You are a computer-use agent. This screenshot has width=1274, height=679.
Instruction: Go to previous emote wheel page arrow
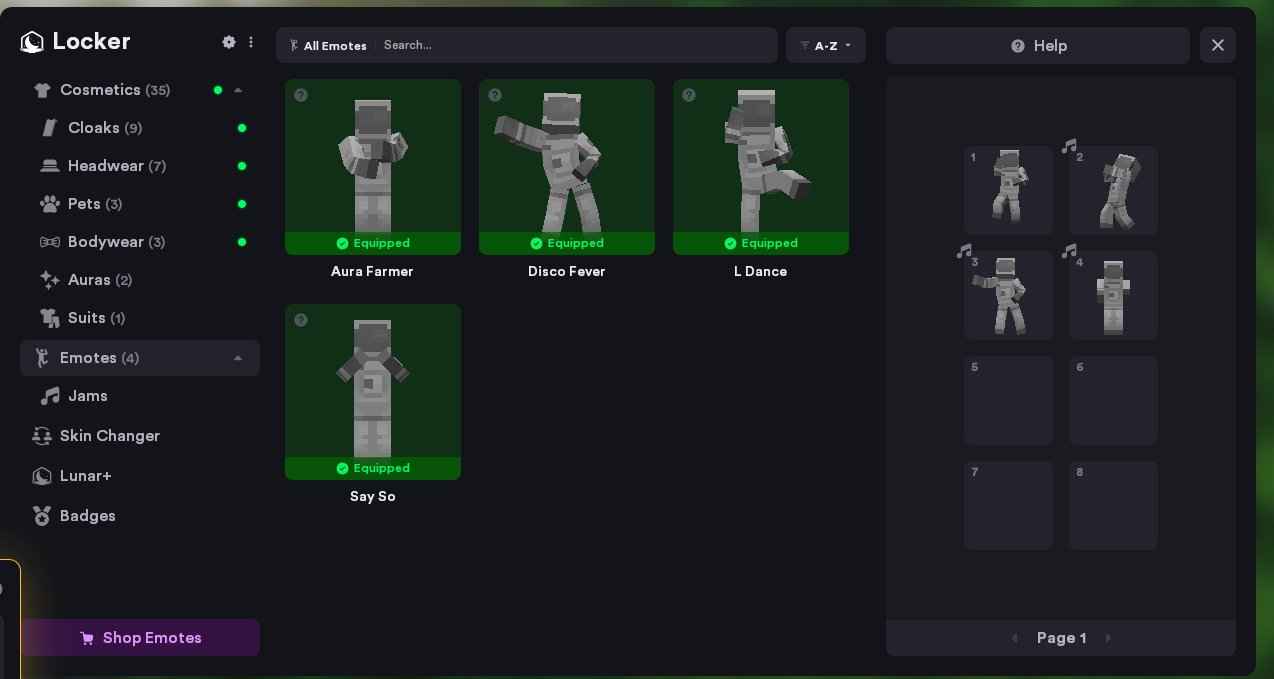click(x=1015, y=638)
